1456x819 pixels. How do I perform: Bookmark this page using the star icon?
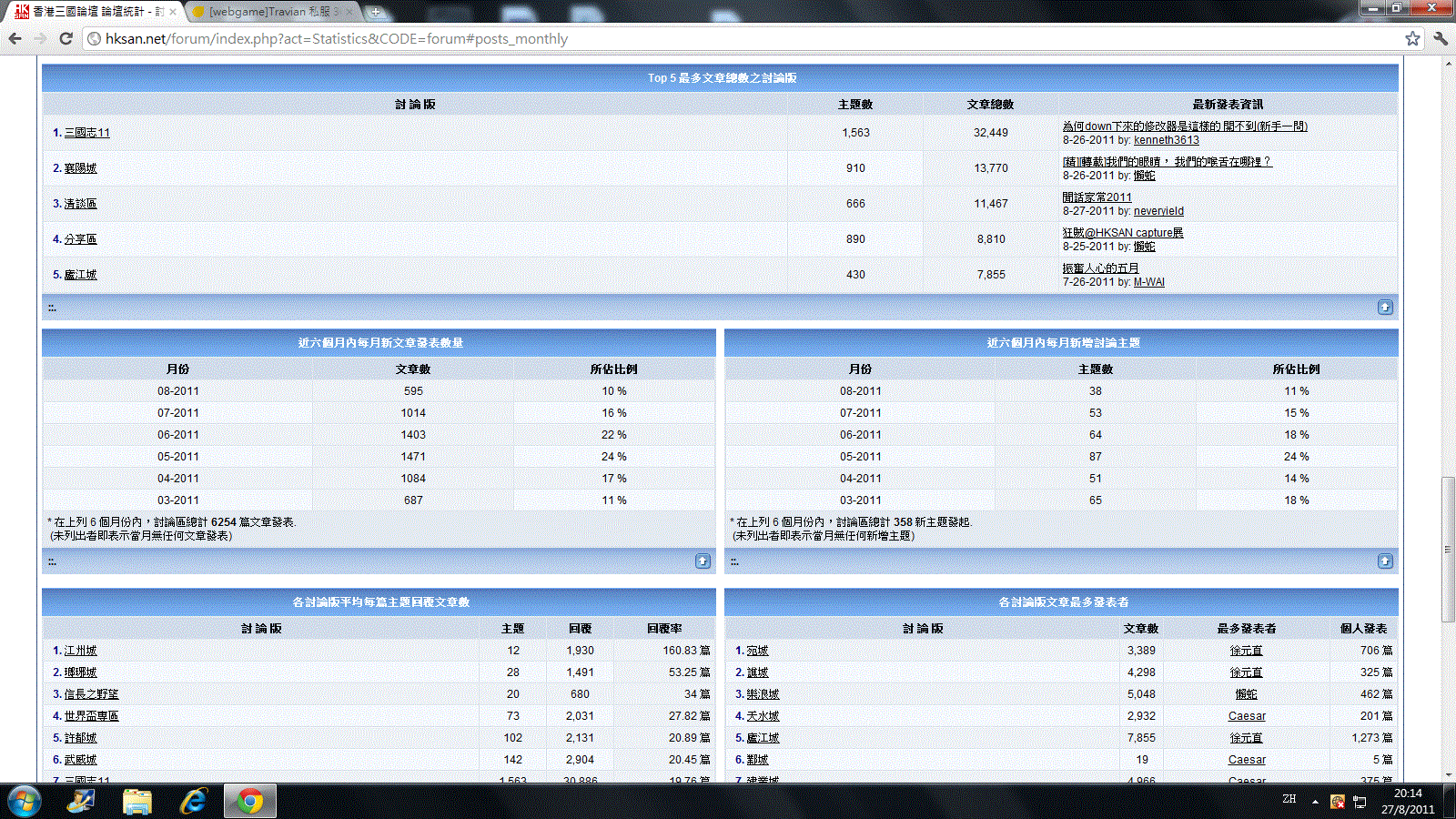(1411, 38)
